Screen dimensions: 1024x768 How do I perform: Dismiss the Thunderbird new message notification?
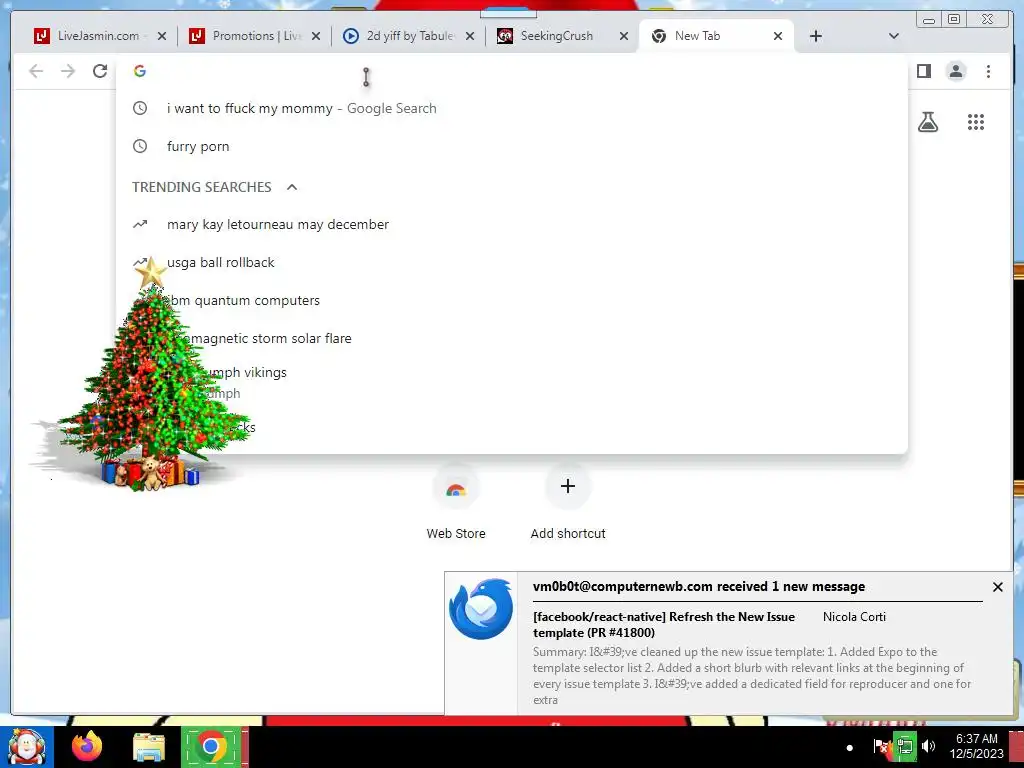coord(997,587)
